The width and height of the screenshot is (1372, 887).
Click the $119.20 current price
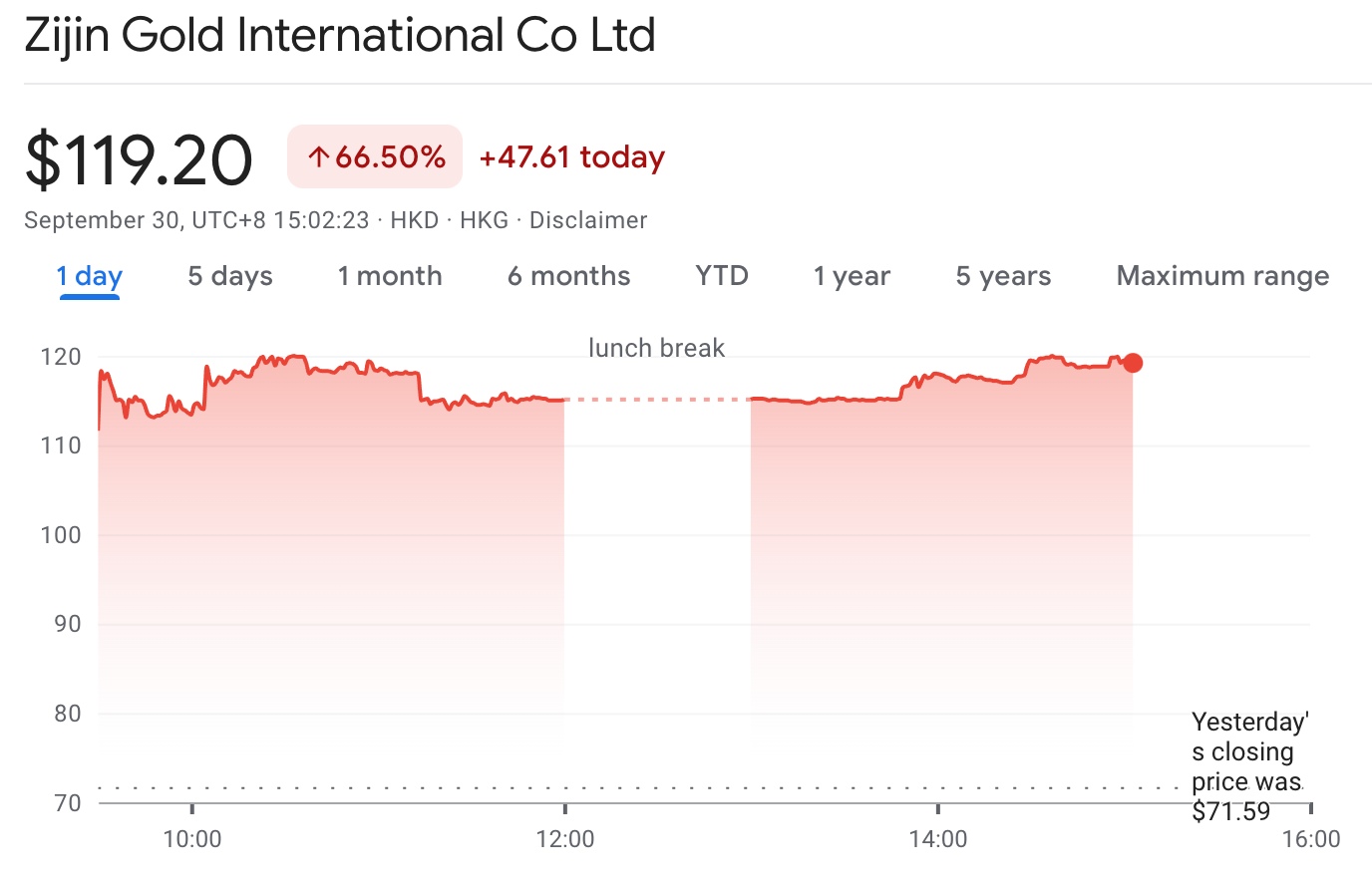pyautogui.click(x=140, y=157)
